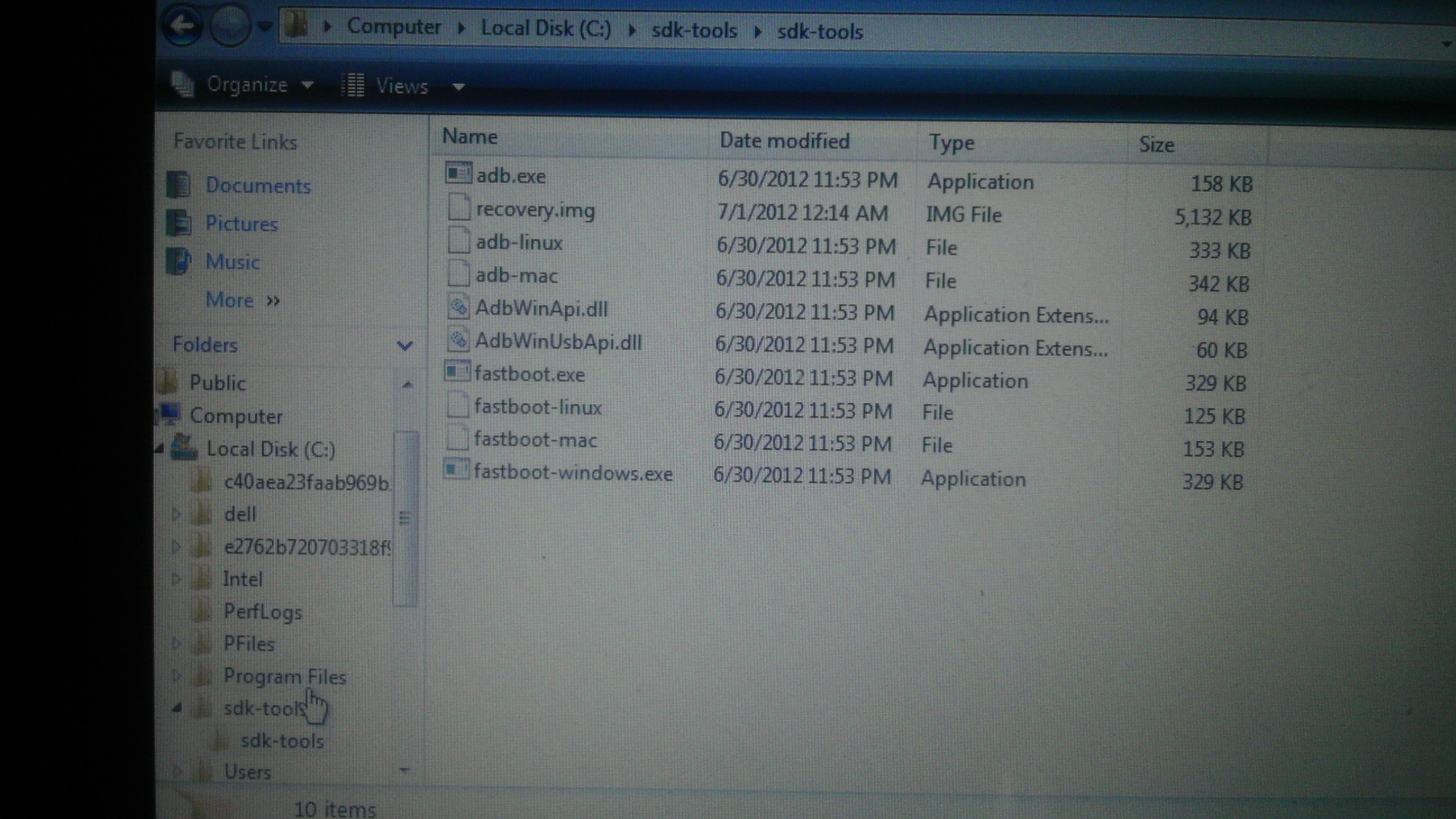1456x819 pixels.
Task: Select Computer in the folder tree
Action: [236, 416]
